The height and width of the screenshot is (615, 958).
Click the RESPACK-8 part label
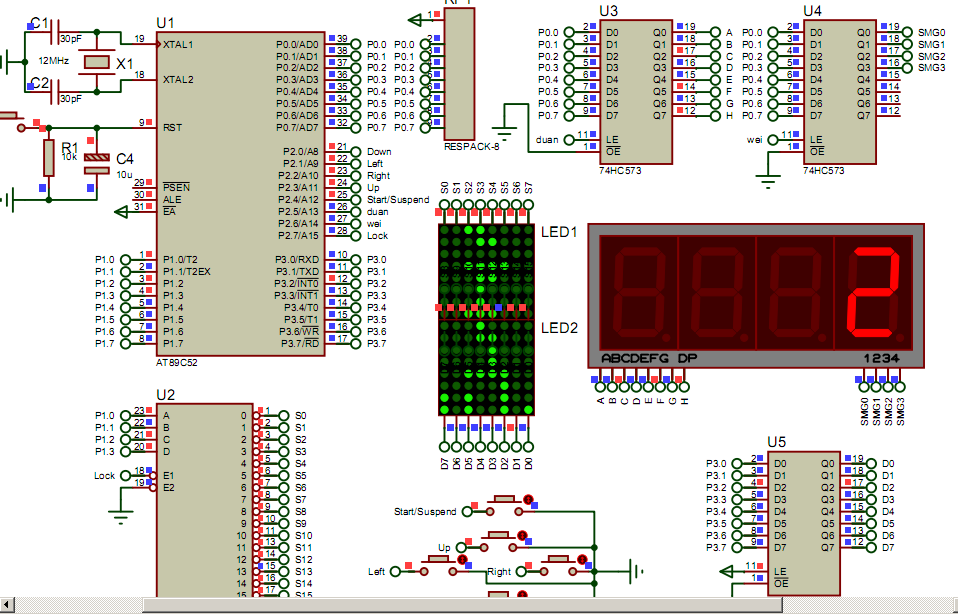pos(472,147)
